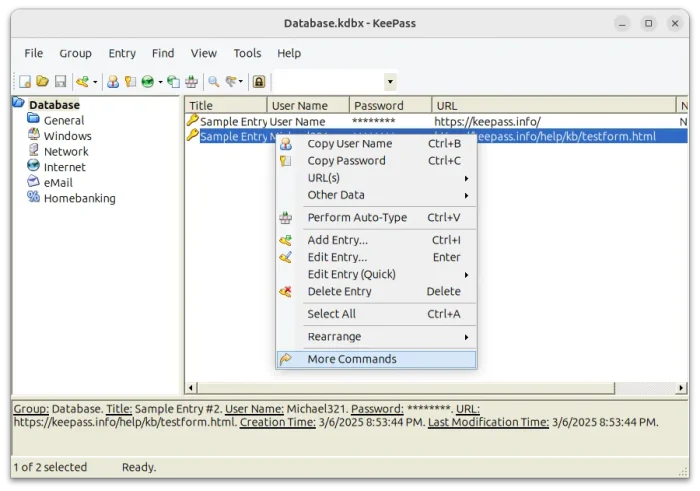Open the Tools menu
The width and height of the screenshot is (700, 491).
pyautogui.click(x=247, y=53)
